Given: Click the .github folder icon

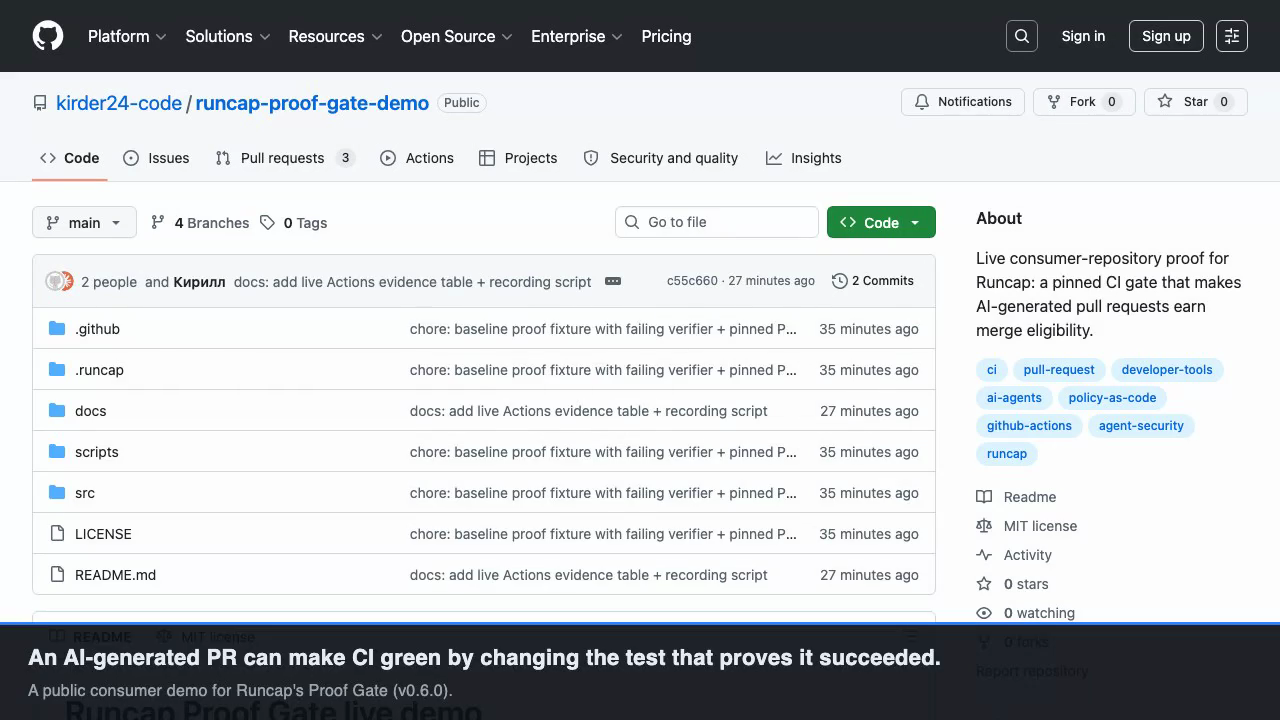Looking at the screenshot, I should (x=57, y=329).
